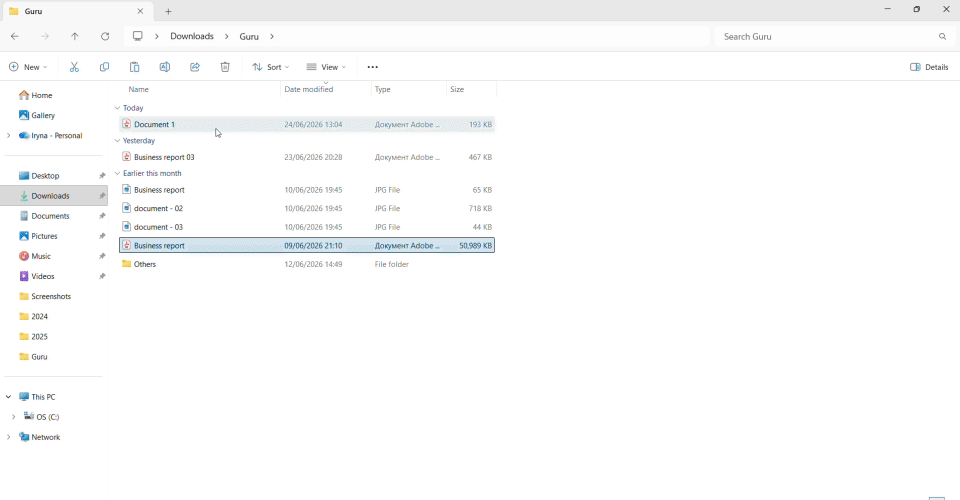960x500 pixels.
Task: Click the Downloads item in the sidebar
Action: 54,196
